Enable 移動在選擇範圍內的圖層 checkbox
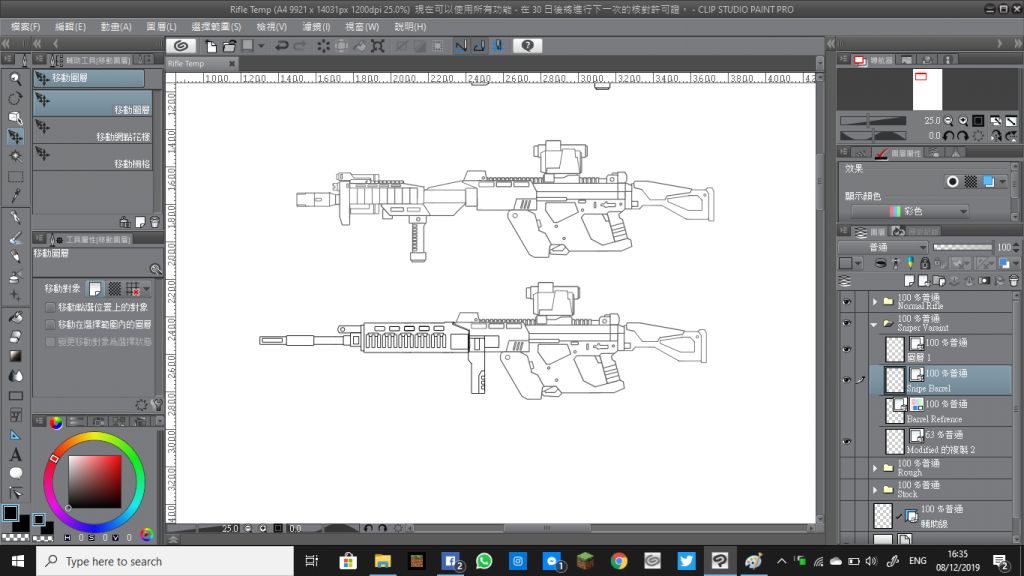1024x576 pixels. 51,324
